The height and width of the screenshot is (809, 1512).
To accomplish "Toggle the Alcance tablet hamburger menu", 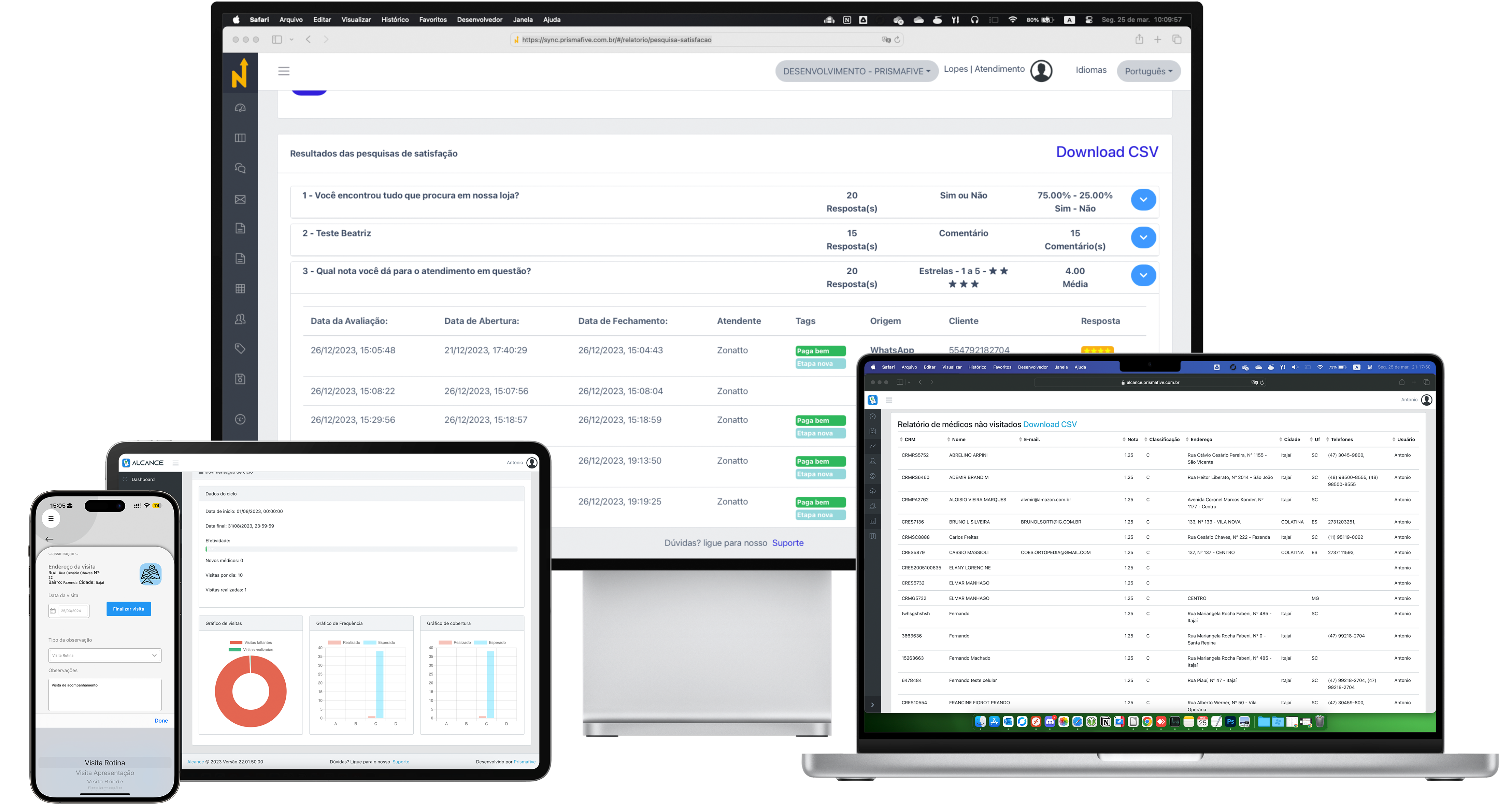I will click(175, 463).
